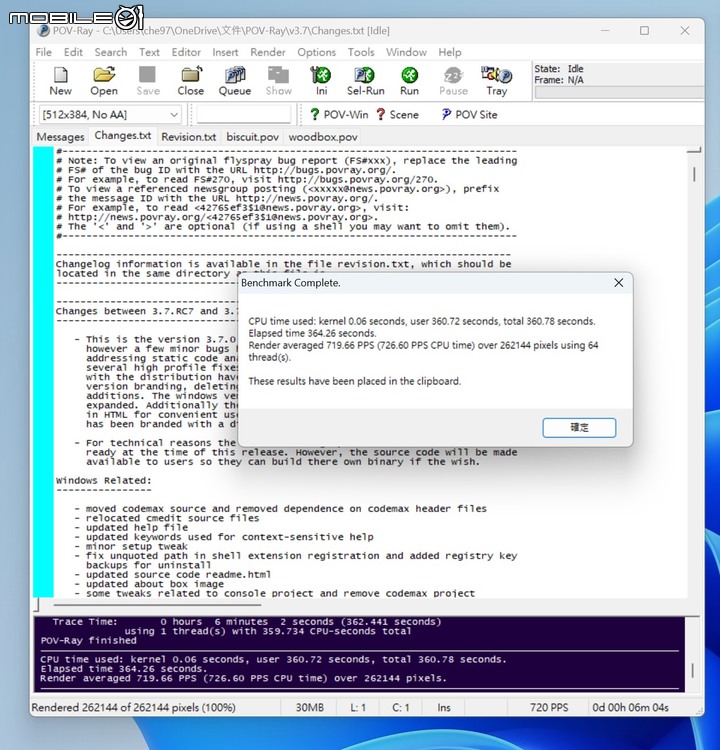Click the editor split handle above scrollbar

pyautogui.click(x=694, y=150)
